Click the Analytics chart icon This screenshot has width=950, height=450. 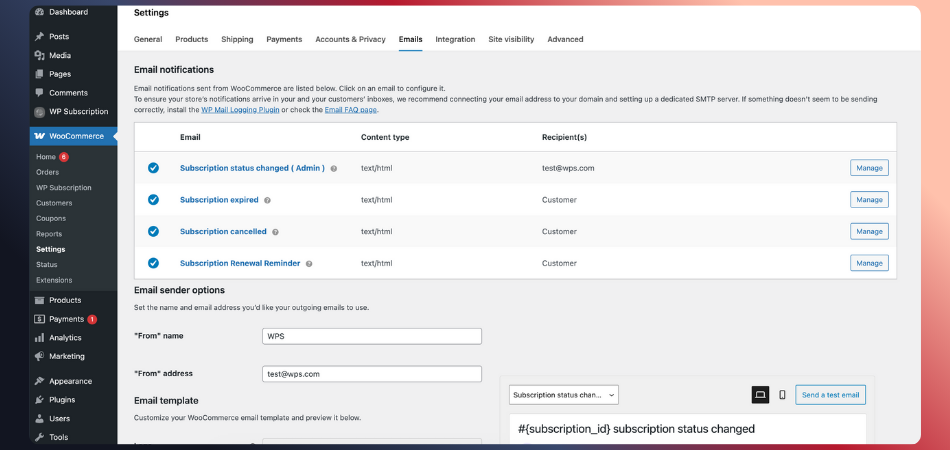[x=39, y=338]
